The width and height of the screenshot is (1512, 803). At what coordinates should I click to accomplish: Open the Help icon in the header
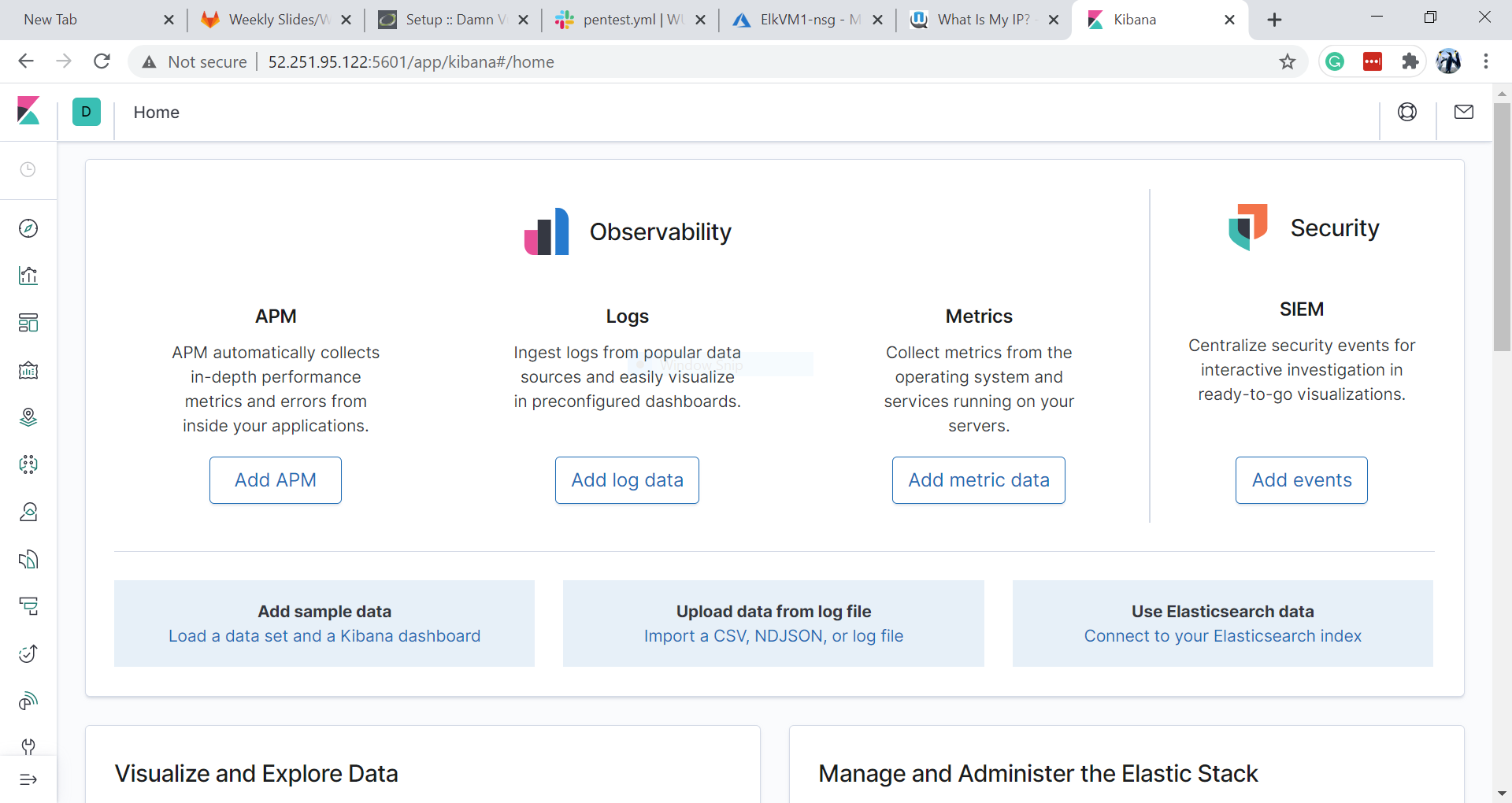pos(1407,112)
